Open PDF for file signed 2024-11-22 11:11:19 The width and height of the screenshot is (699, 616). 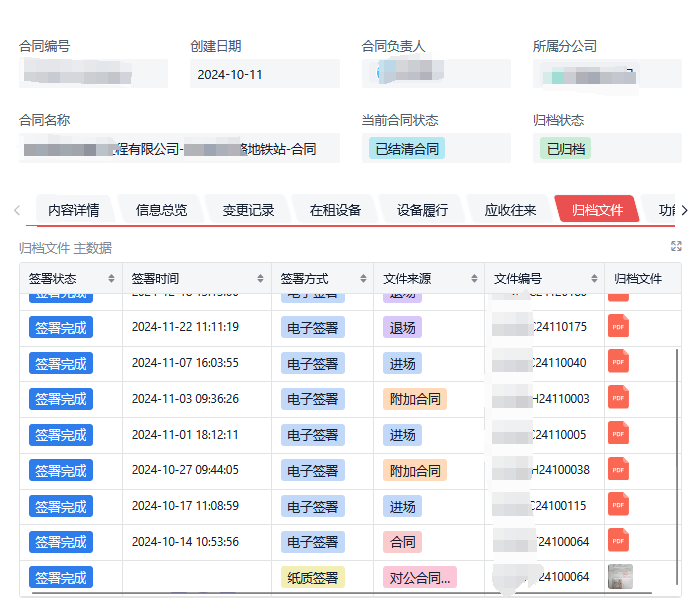point(618,326)
